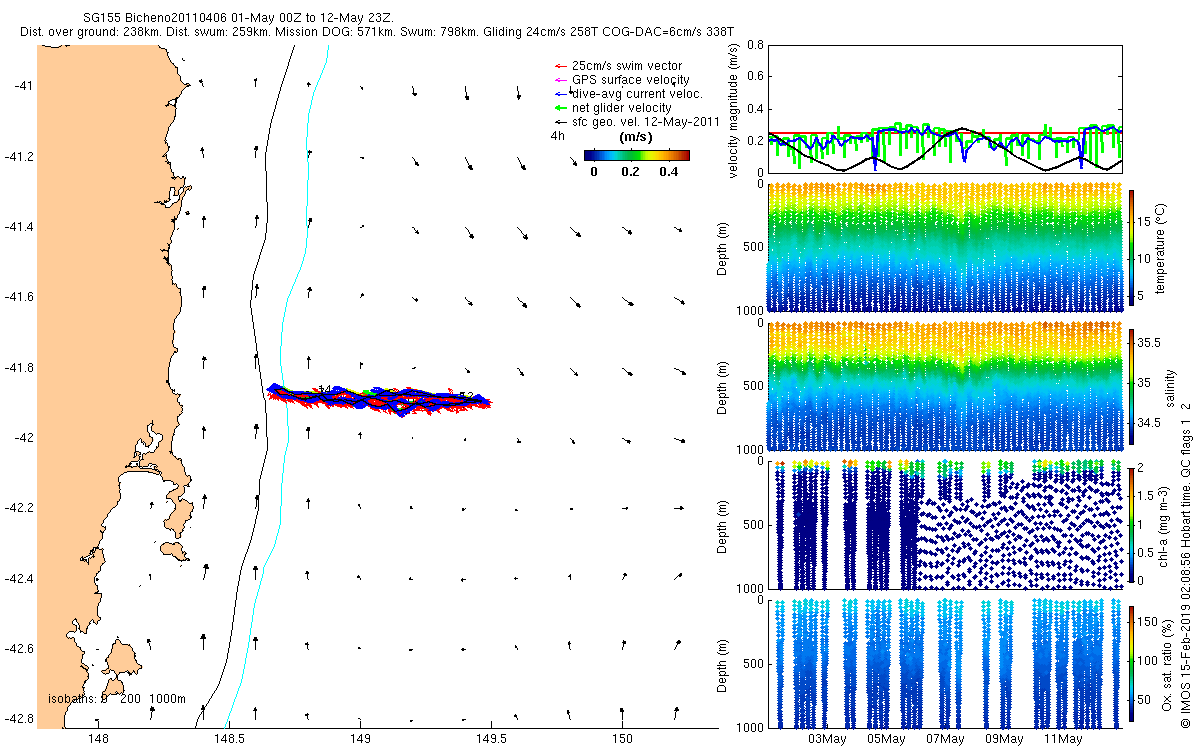Click the 'Dist. over ground: 238km' subtitle line

(x=379, y=33)
